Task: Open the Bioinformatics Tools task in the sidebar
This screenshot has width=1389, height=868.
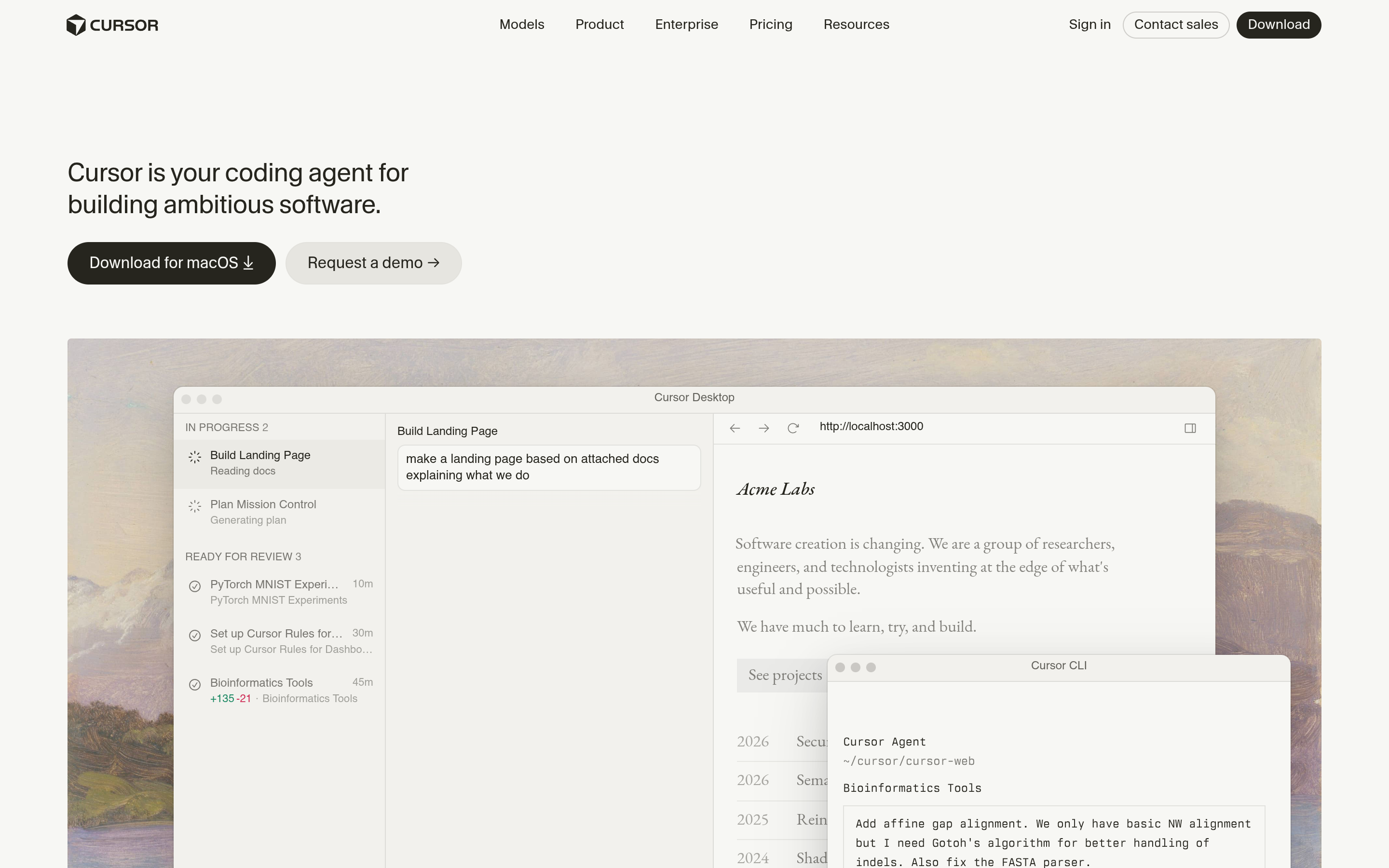Action: [x=280, y=691]
